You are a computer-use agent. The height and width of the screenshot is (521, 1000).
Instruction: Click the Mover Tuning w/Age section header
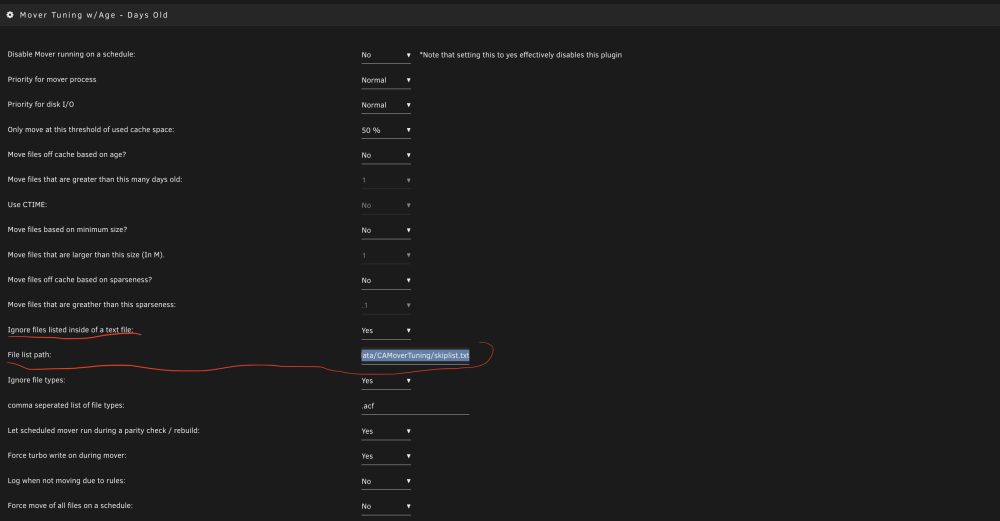(94, 15)
